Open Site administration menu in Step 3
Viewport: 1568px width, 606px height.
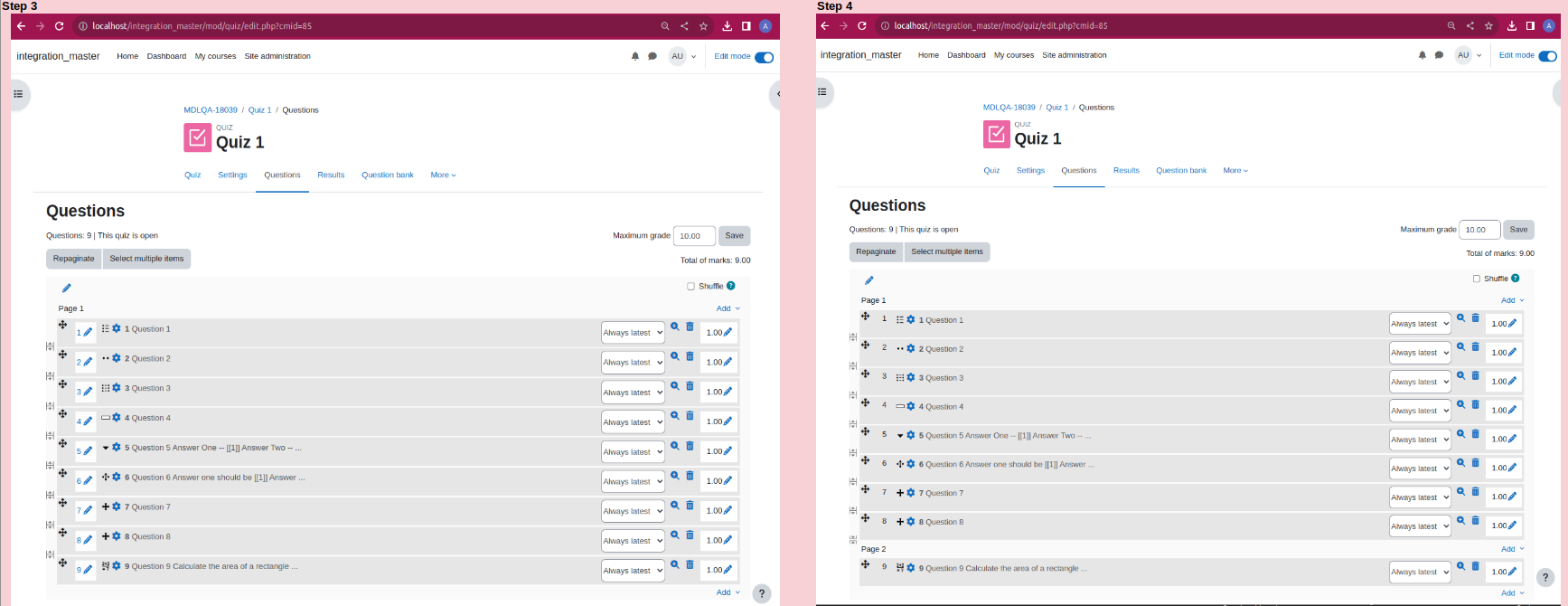(x=277, y=56)
